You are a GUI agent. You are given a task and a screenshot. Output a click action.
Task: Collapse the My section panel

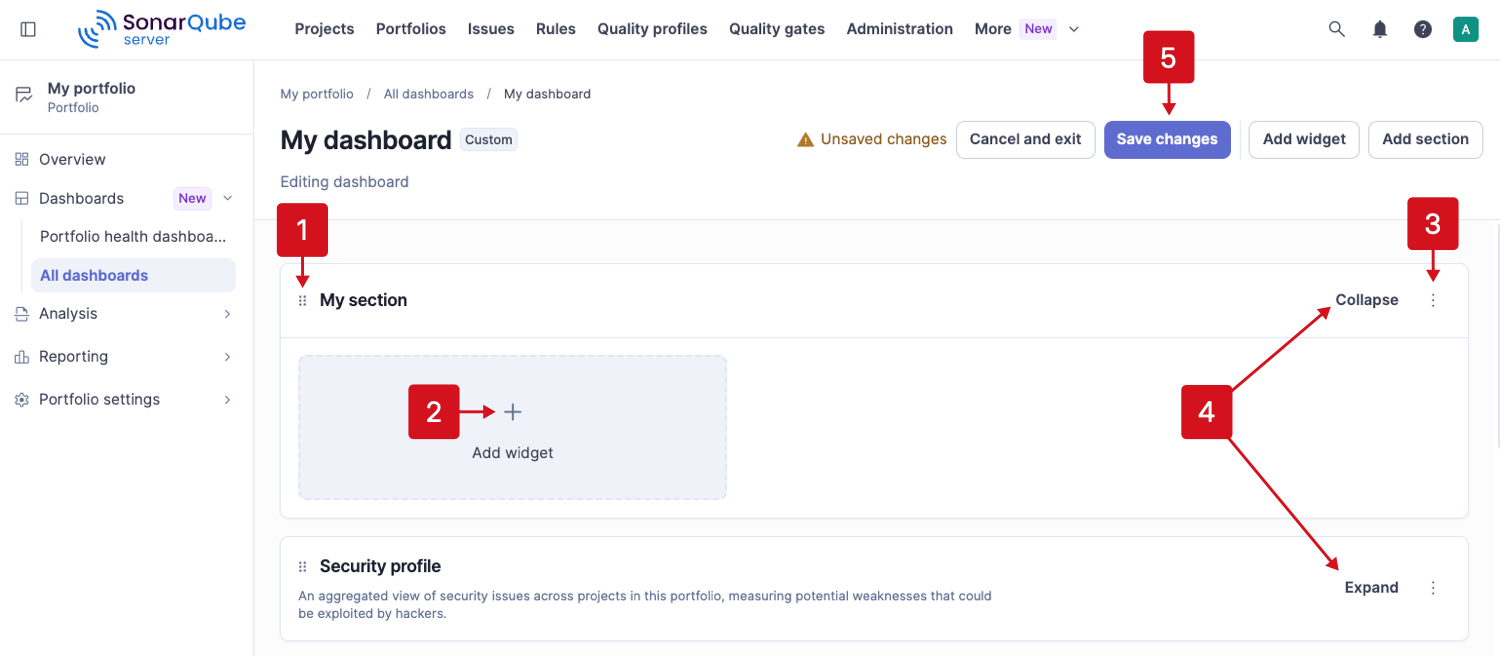click(1367, 300)
